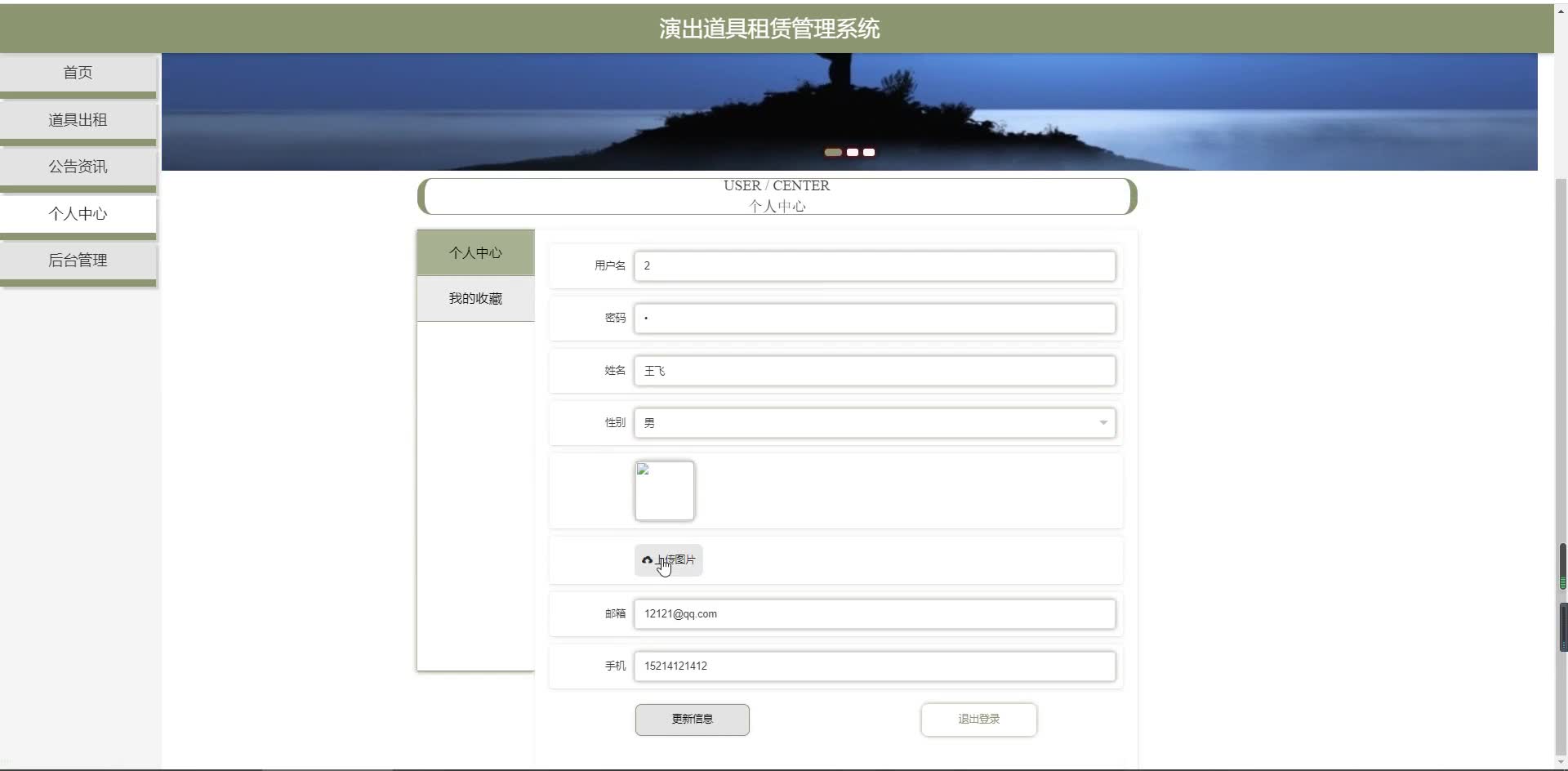Select the rightmost carousel indicator dot

pyautogui.click(x=868, y=152)
